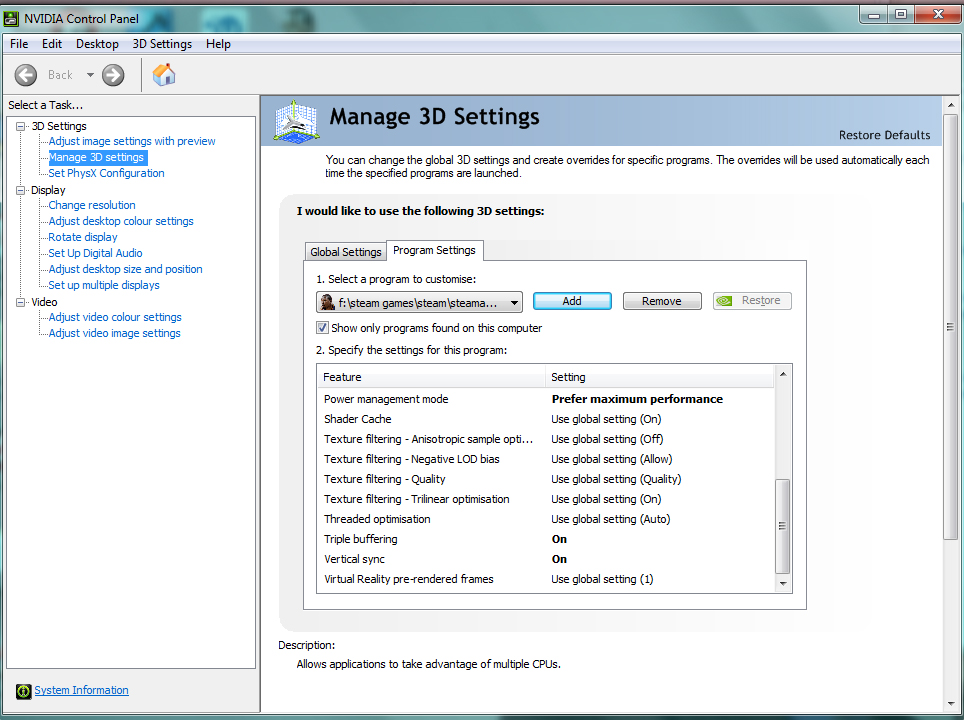Select Virtual Reality pre-rendered frames row
The height and width of the screenshot is (720, 964).
[x=546, y=579]
